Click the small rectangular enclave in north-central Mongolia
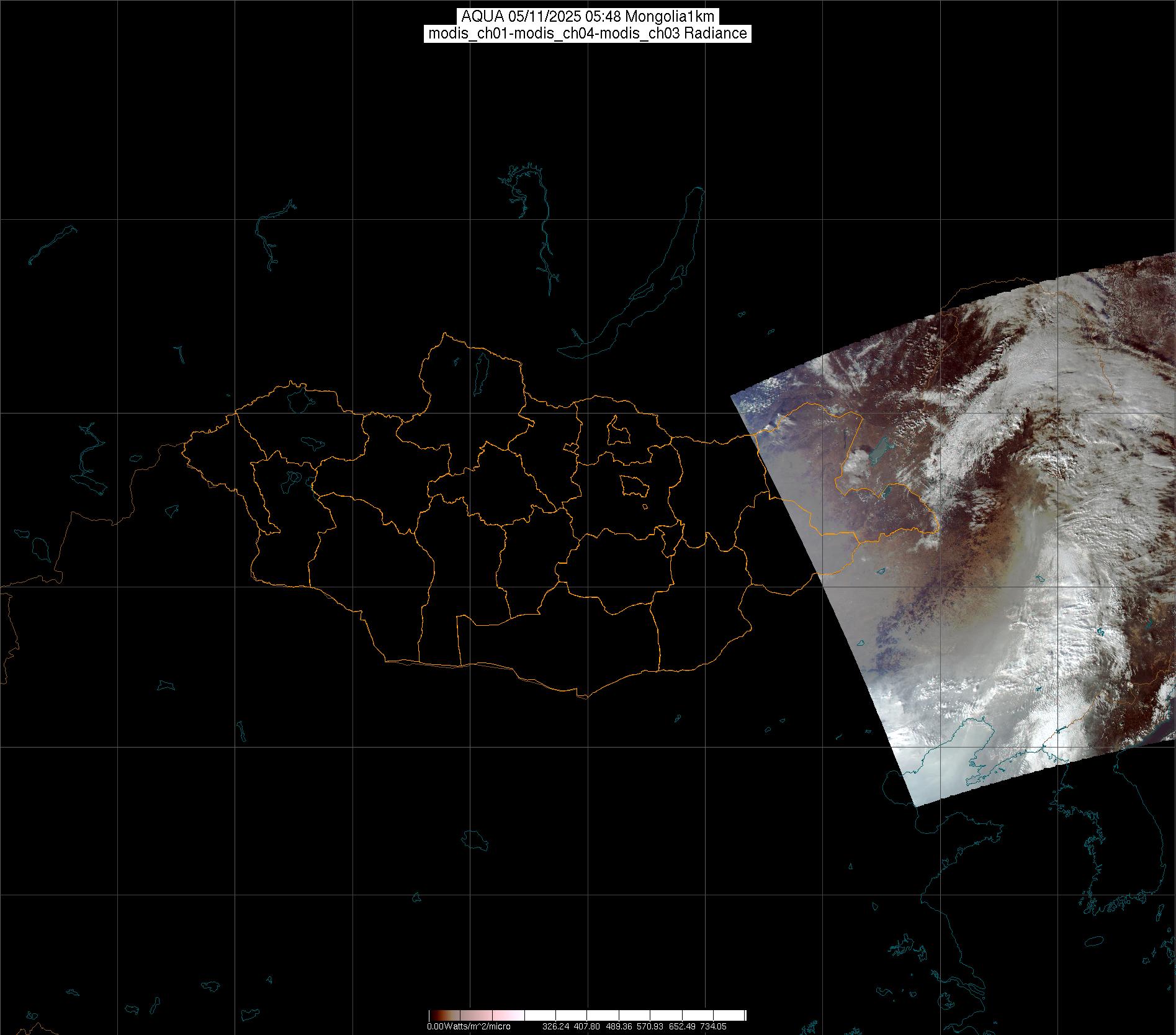The width and height of the screenshot is (1176, 1035). [618, 432]
